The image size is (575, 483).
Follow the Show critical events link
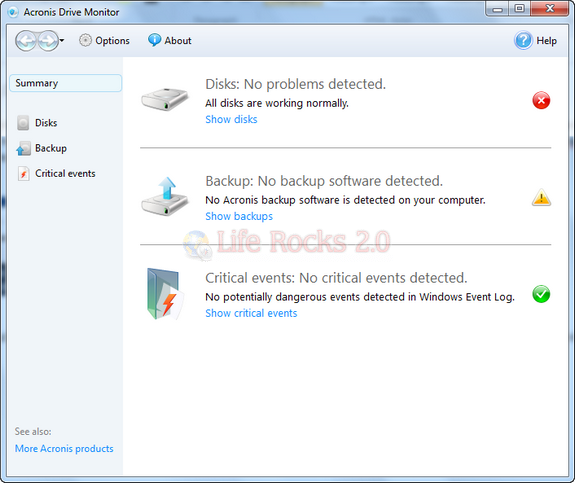coord(251,313)
